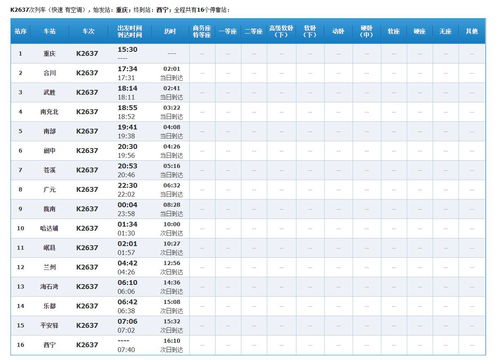
Task: Open the 兰州 station link
Action: (49, 267)
